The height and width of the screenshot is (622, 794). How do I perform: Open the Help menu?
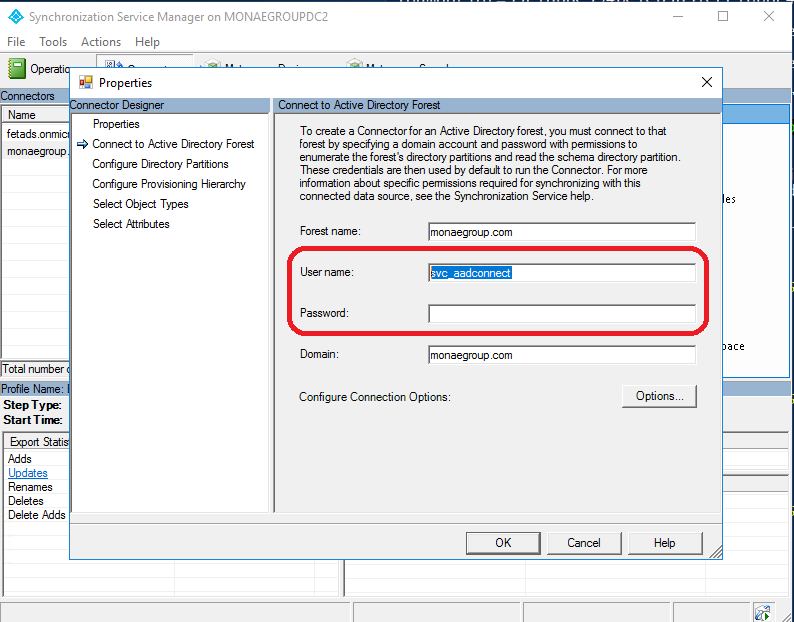pos(147,42)
